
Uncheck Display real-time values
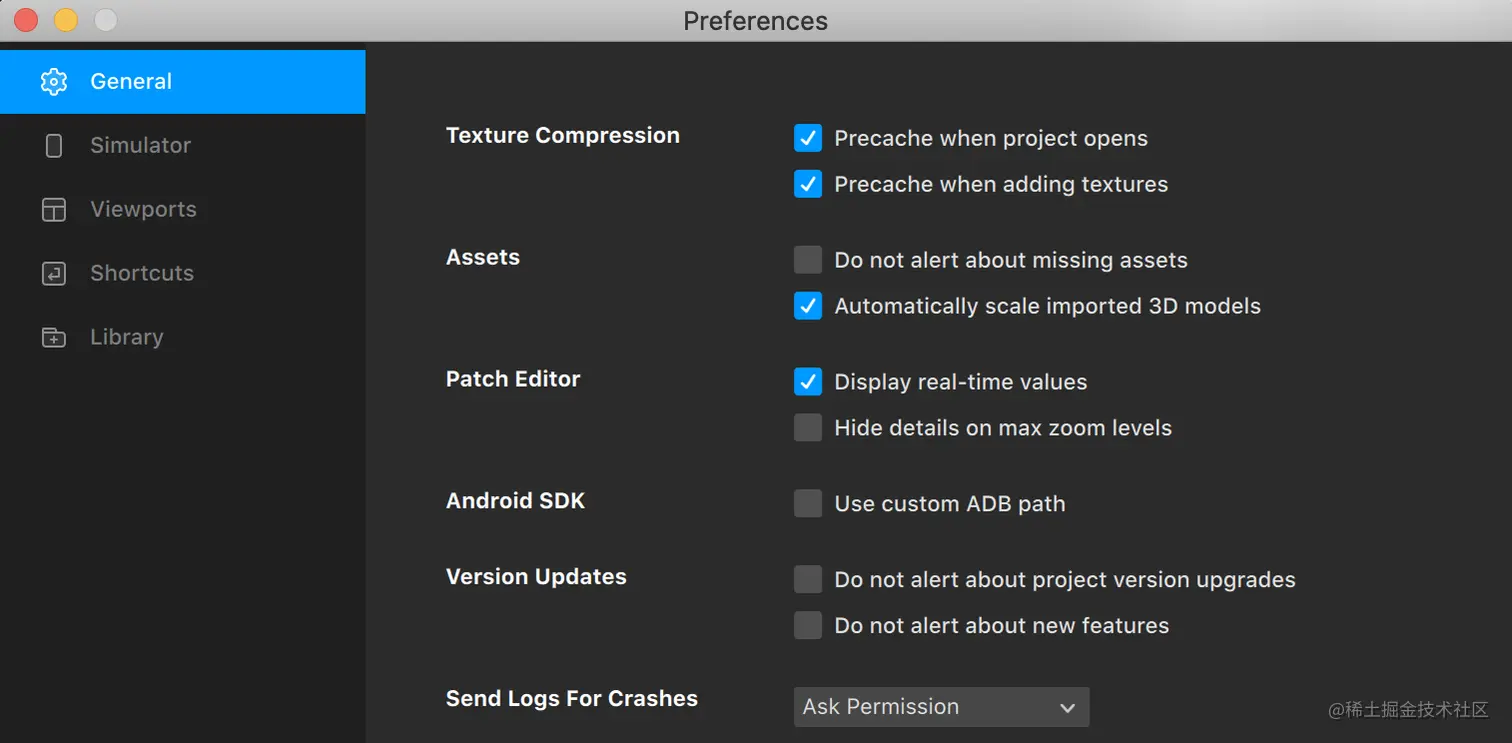click(x=808, y=382)
